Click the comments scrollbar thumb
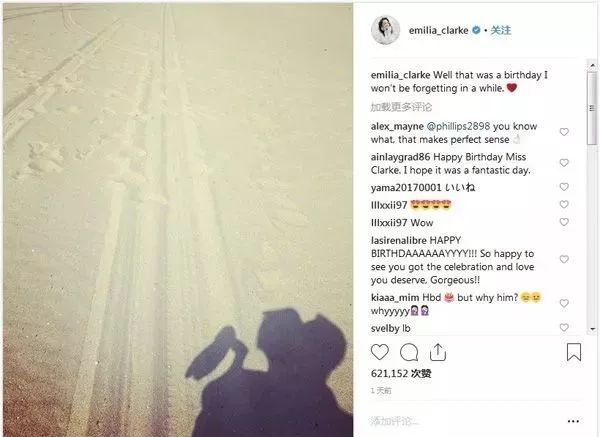Screen dimensions: 600x437 click(592, 108)
